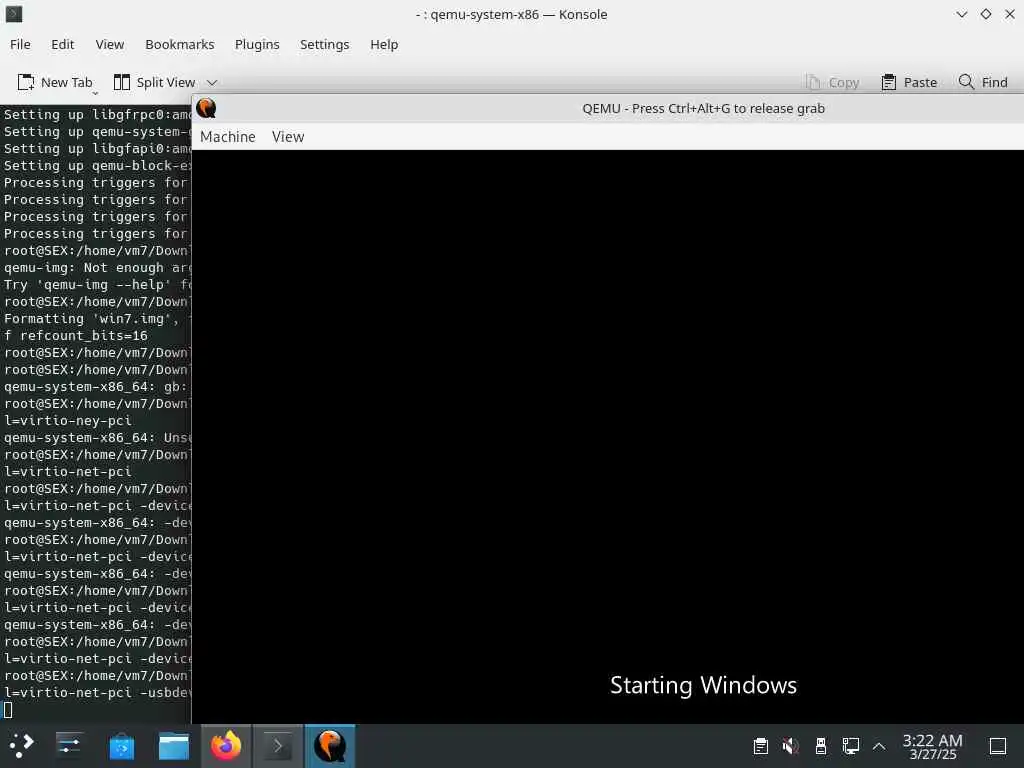The width and height of the screenshot is (1024, 768).
Task: Click the terminal cursor block
Action: click(x=8, y=710)
